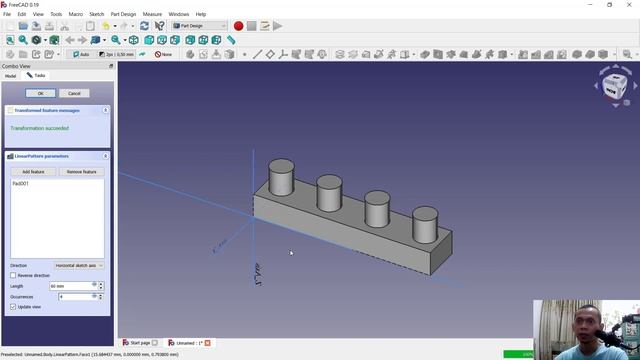Click the Cancel button in Tasks panel

[x=74, y=93]
